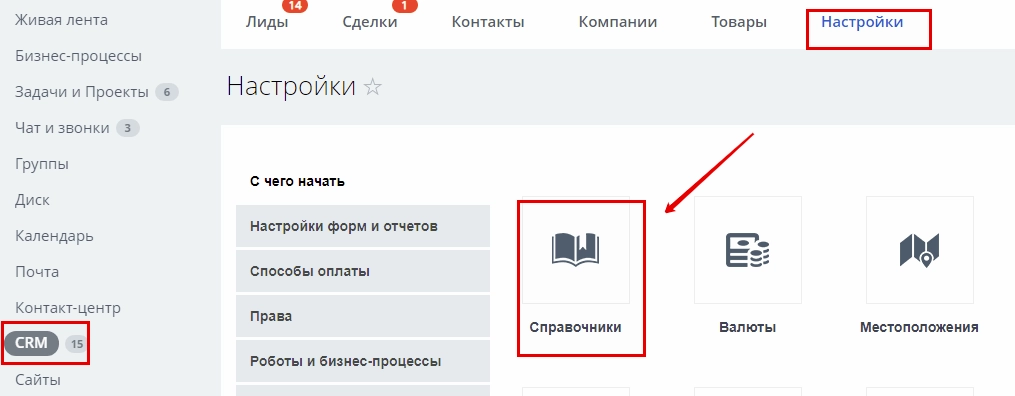The width and height of the screenshot is (1015, 396).
Task: Click the 14 badge on Лиды
Action: (x=295, y=6)
